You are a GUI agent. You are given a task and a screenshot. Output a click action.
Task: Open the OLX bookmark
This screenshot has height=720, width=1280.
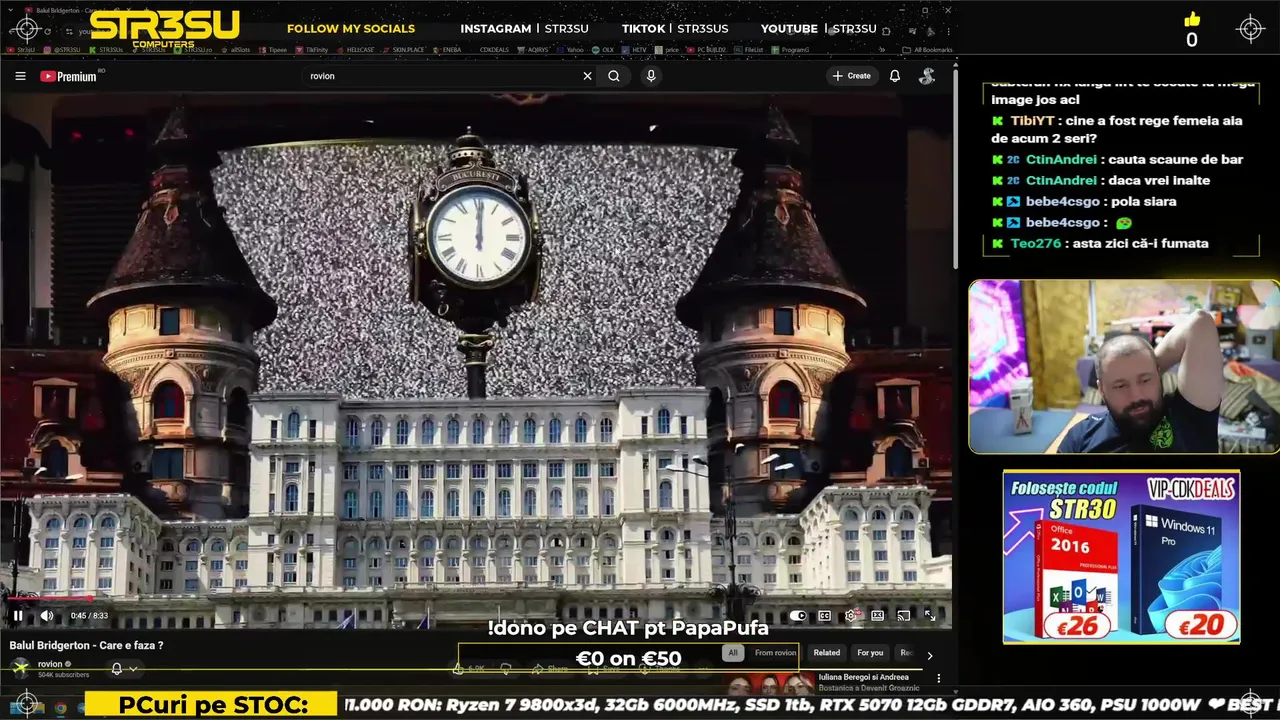click(602, 49)
